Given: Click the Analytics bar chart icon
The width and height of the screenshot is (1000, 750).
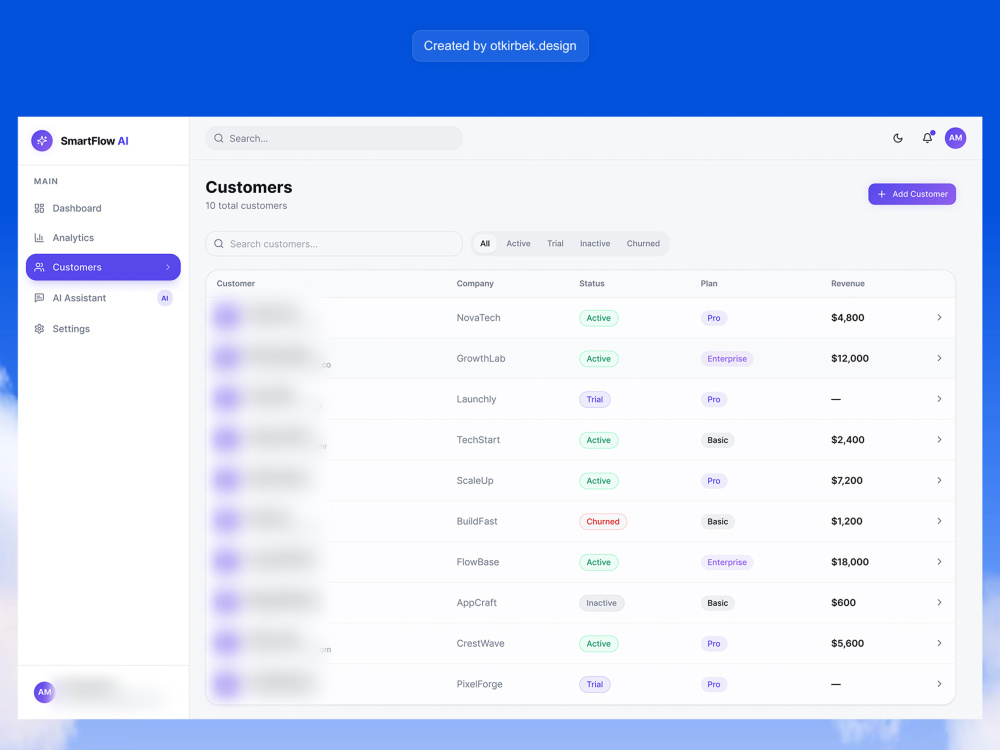Looking at the screenshot, I should point(39,238).
